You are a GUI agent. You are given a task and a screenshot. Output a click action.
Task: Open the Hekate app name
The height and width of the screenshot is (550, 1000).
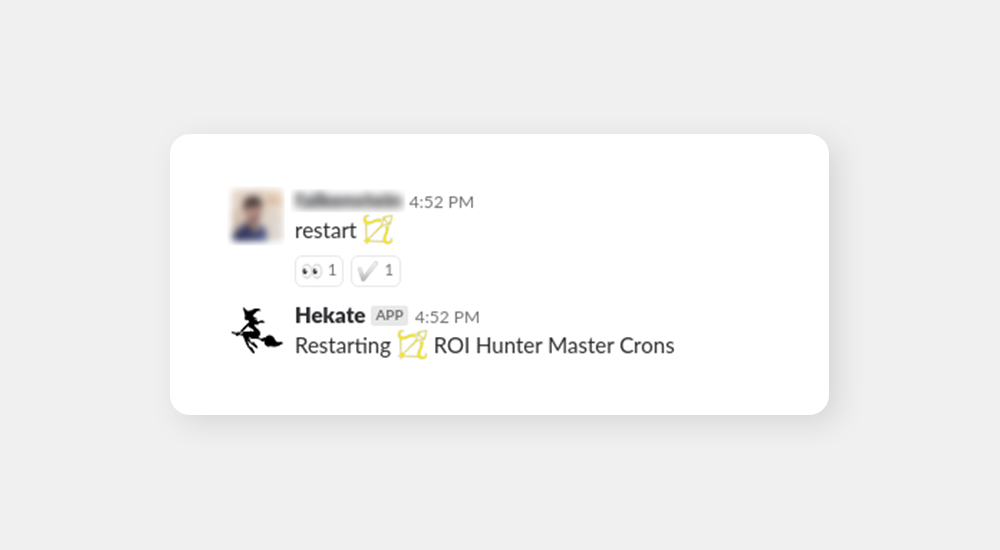pyautogui.click(x=330, y=316)
